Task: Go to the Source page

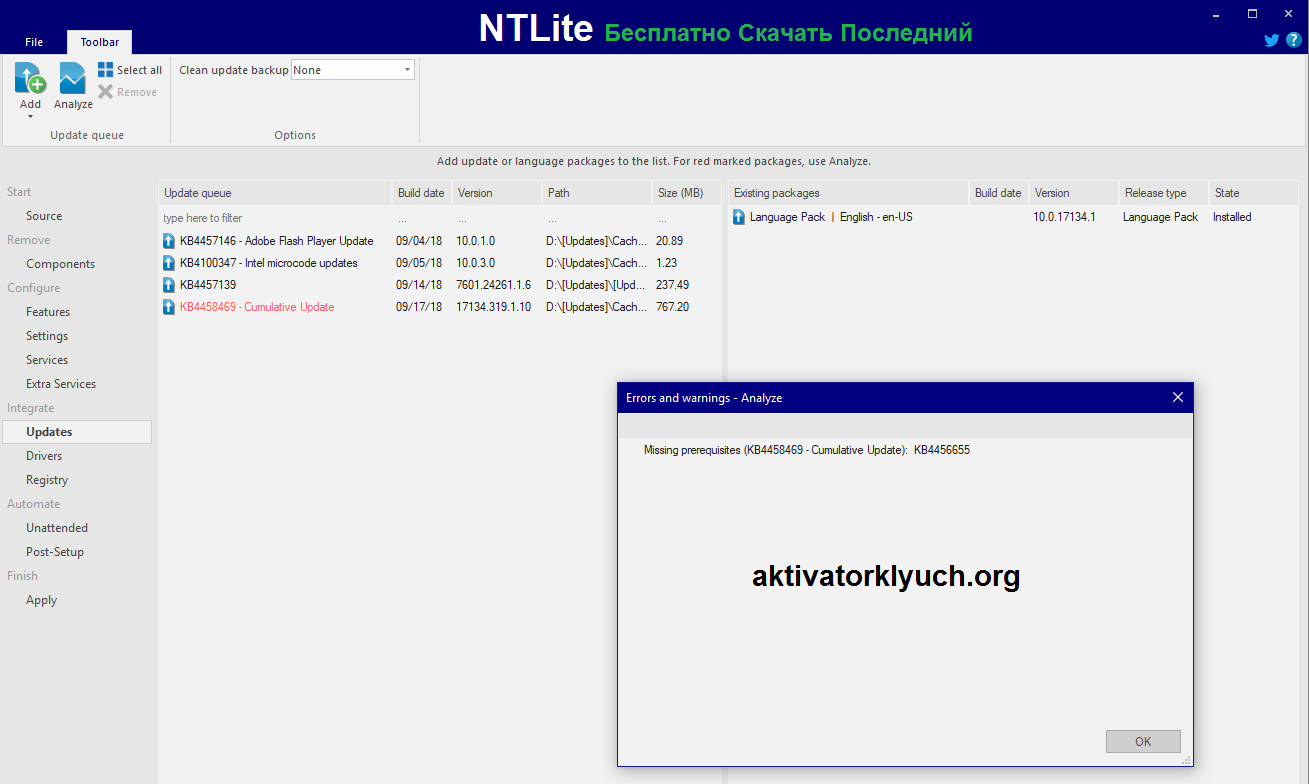Action: coord(44,216)
